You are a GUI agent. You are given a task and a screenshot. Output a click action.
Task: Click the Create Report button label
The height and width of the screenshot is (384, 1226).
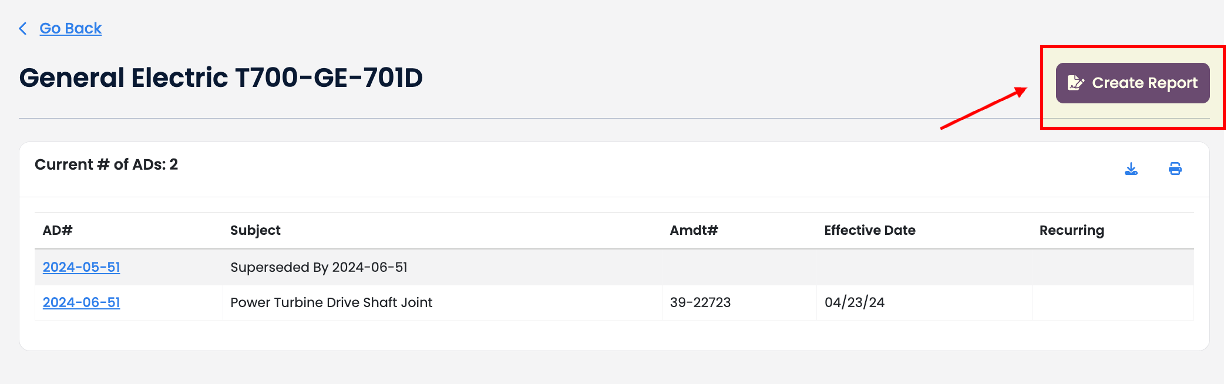point(1145,83)
